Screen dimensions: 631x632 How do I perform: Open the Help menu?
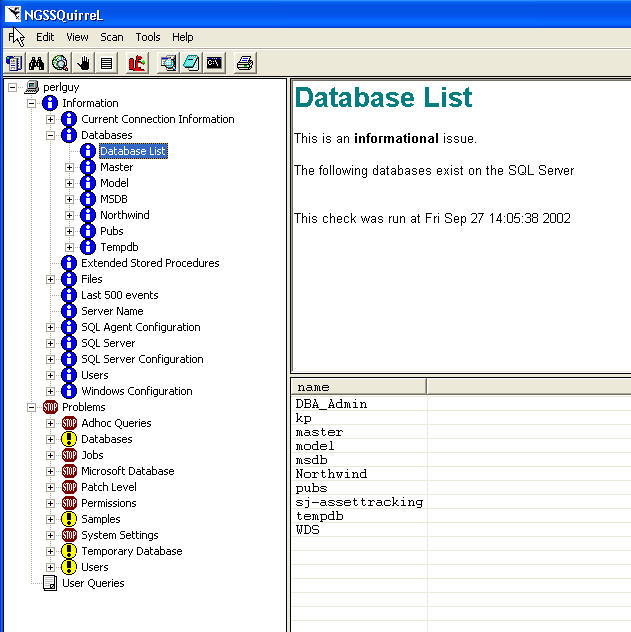pyautogui.click(x=183, y=37)
